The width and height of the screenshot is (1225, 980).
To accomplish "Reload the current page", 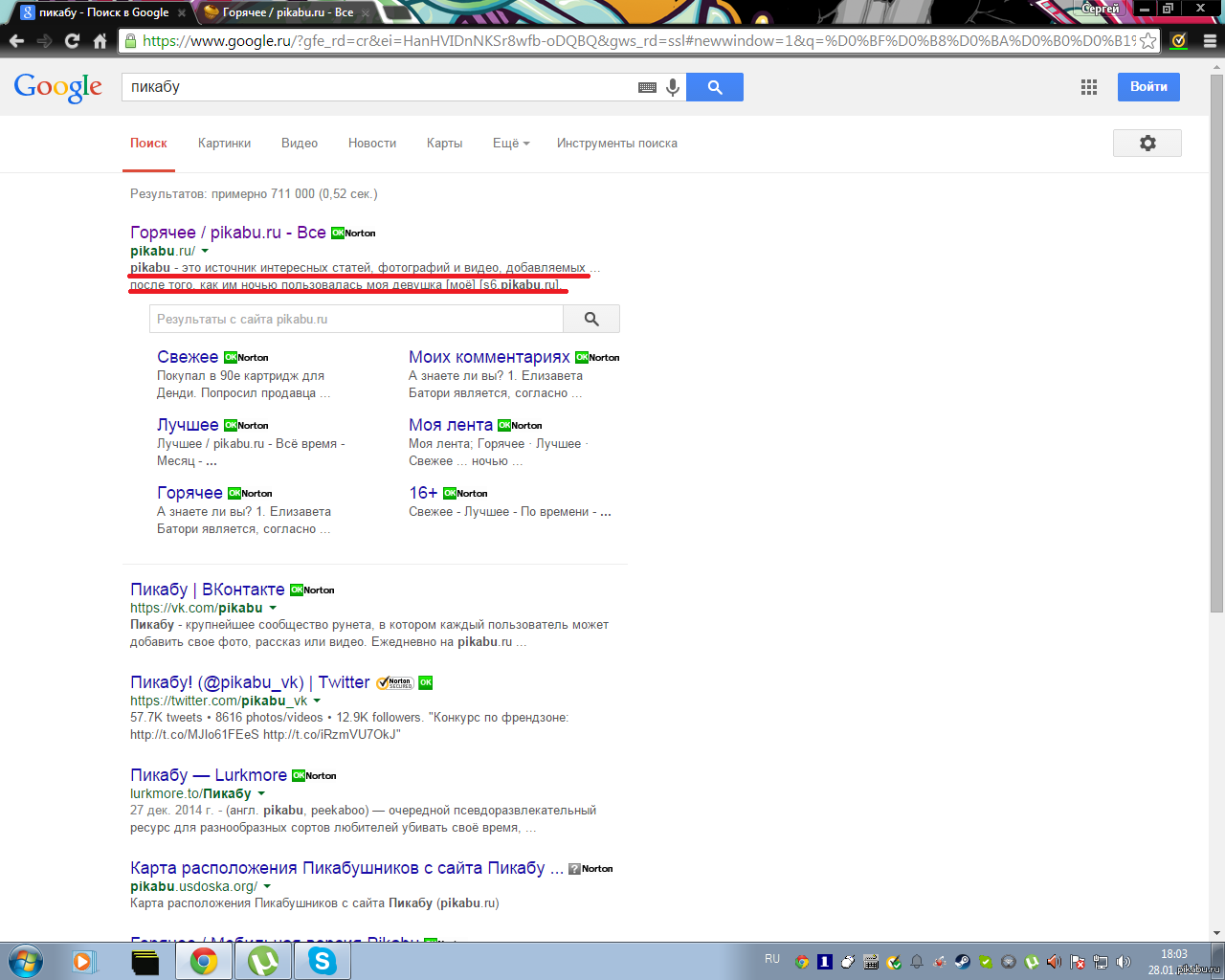I will click(x=72, y=41).
